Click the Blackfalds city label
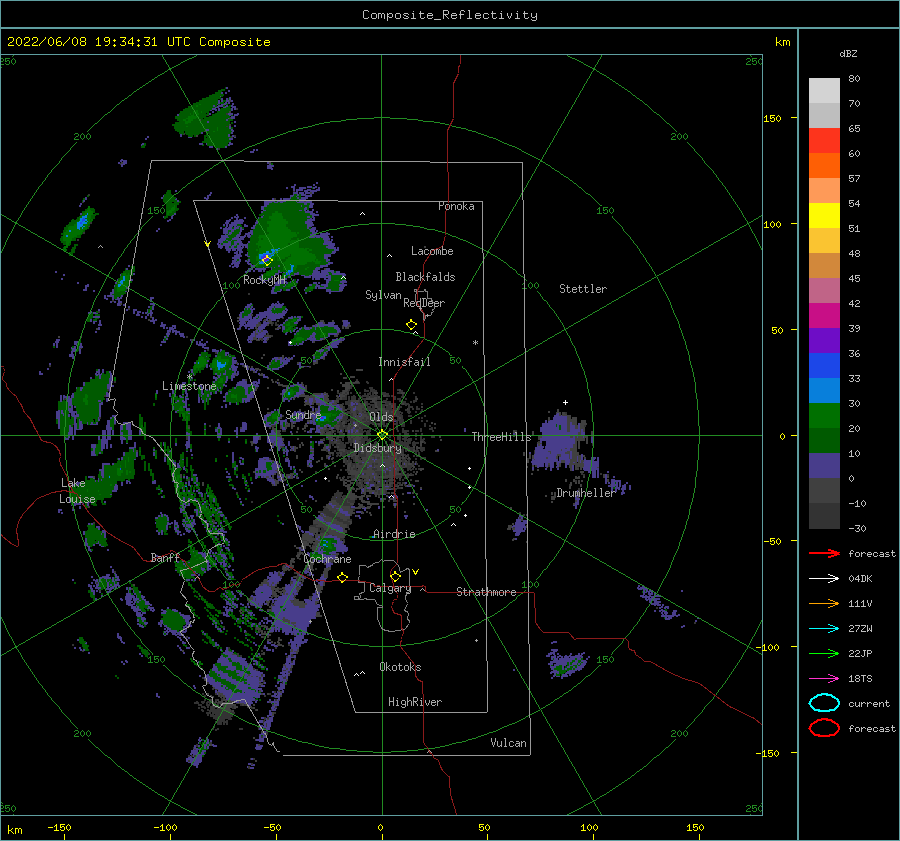 (x=425, y=277)
